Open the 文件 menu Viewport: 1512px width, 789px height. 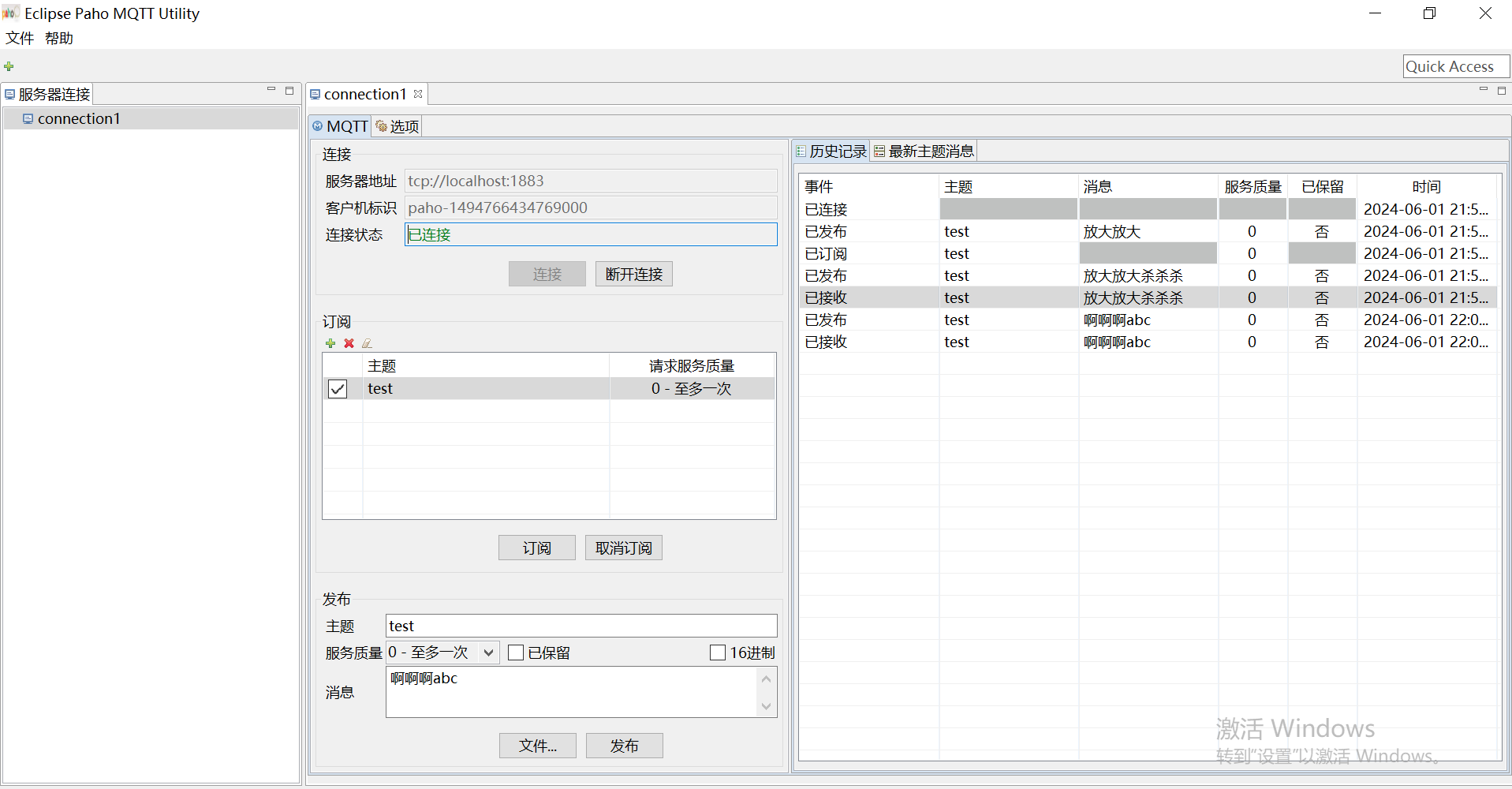point(20,38)
